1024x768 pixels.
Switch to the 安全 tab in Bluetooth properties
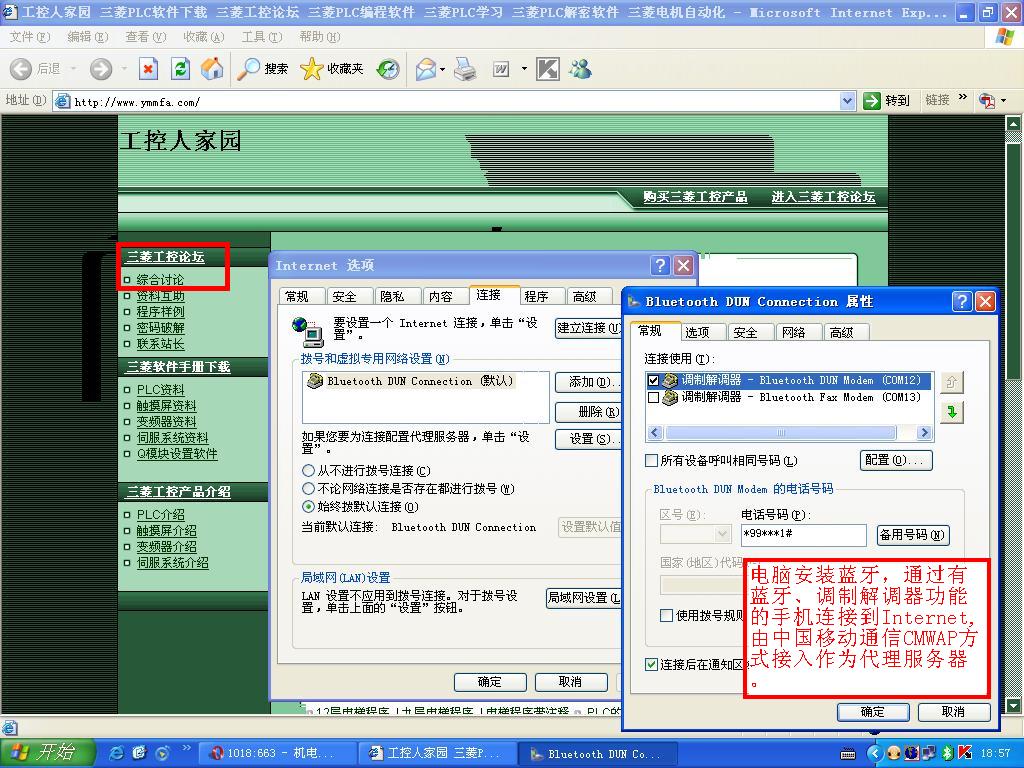(745, 332)
